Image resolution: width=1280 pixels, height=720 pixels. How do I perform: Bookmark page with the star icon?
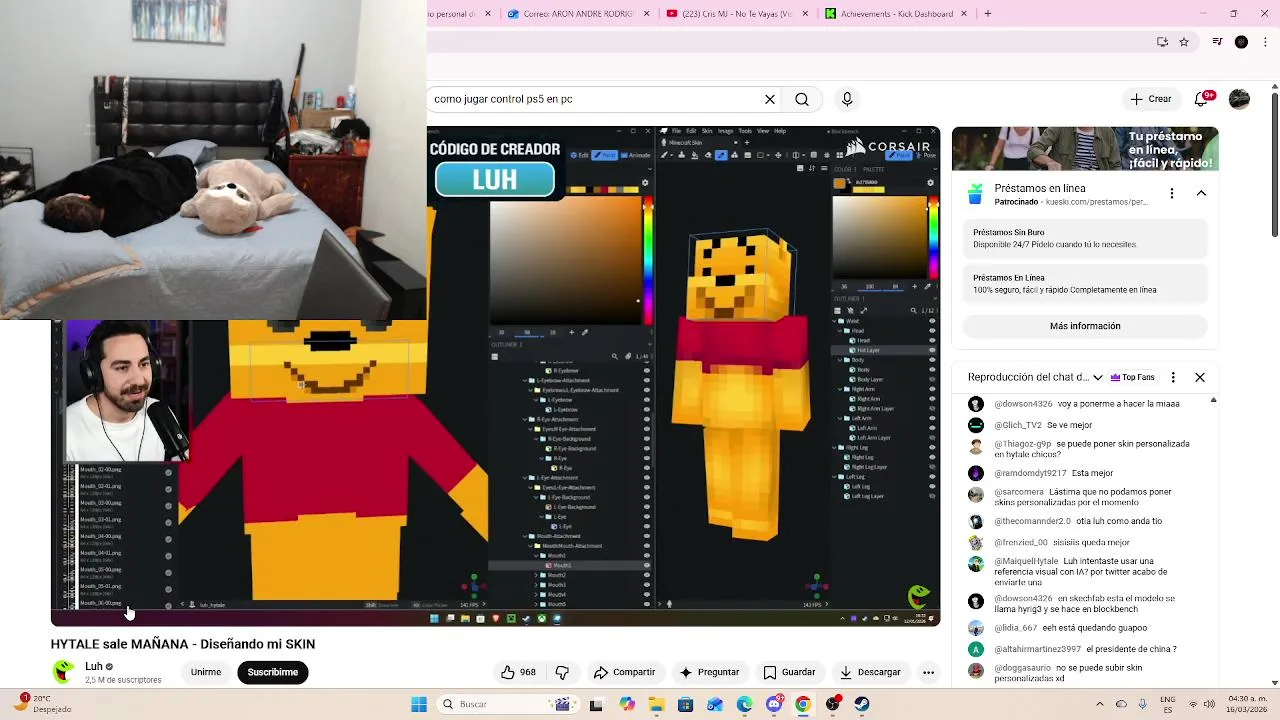click(x=1184, y=42)
